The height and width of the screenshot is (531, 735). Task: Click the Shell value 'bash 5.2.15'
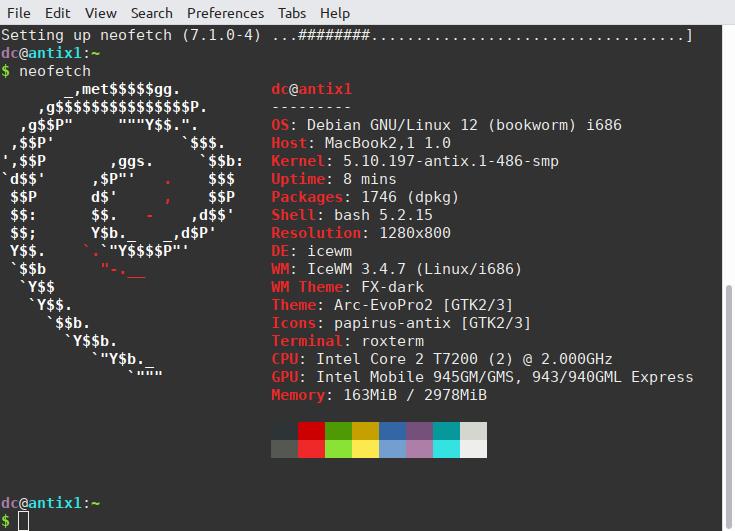click(x=383, y=215)
